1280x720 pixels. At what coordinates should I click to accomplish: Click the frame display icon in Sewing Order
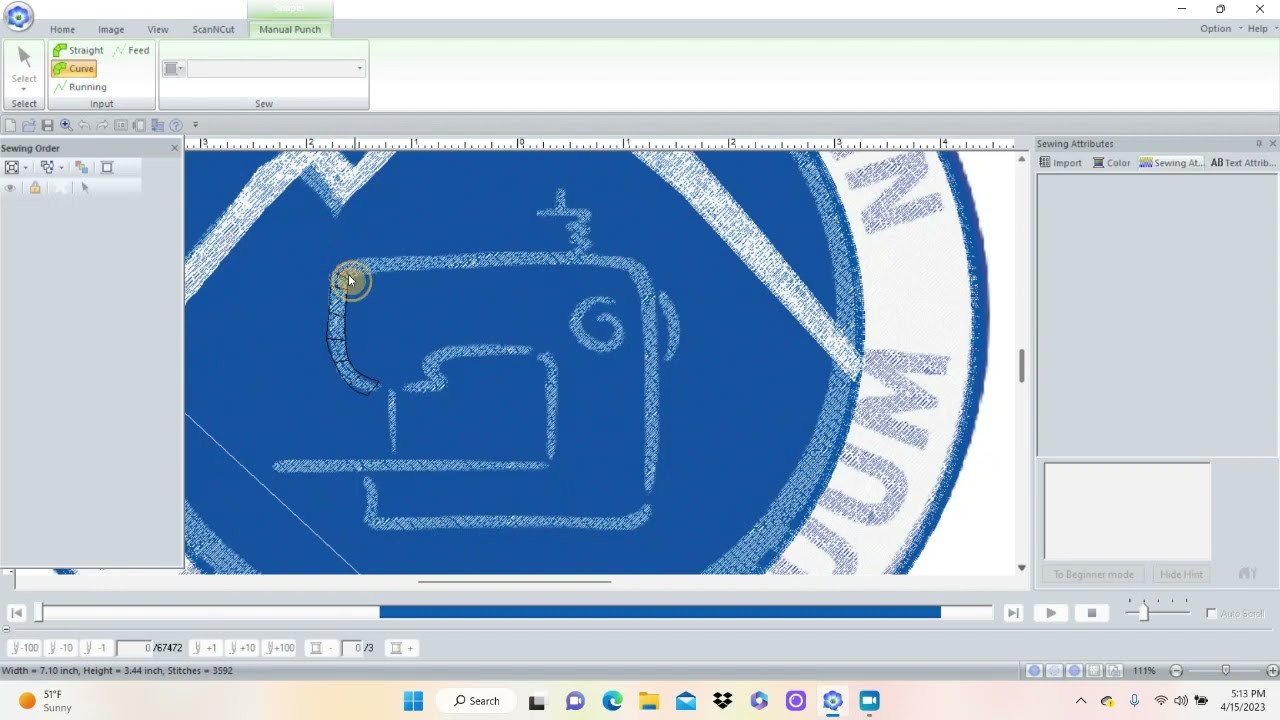(x=12, y=167)
